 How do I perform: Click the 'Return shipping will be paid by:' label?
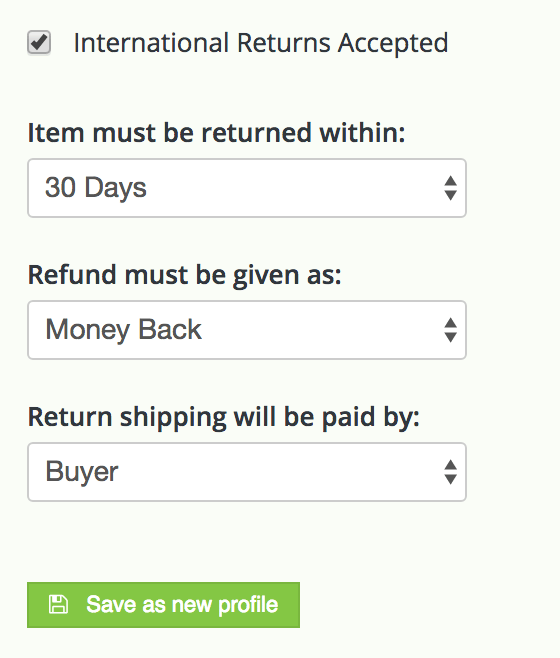point(224,418)
